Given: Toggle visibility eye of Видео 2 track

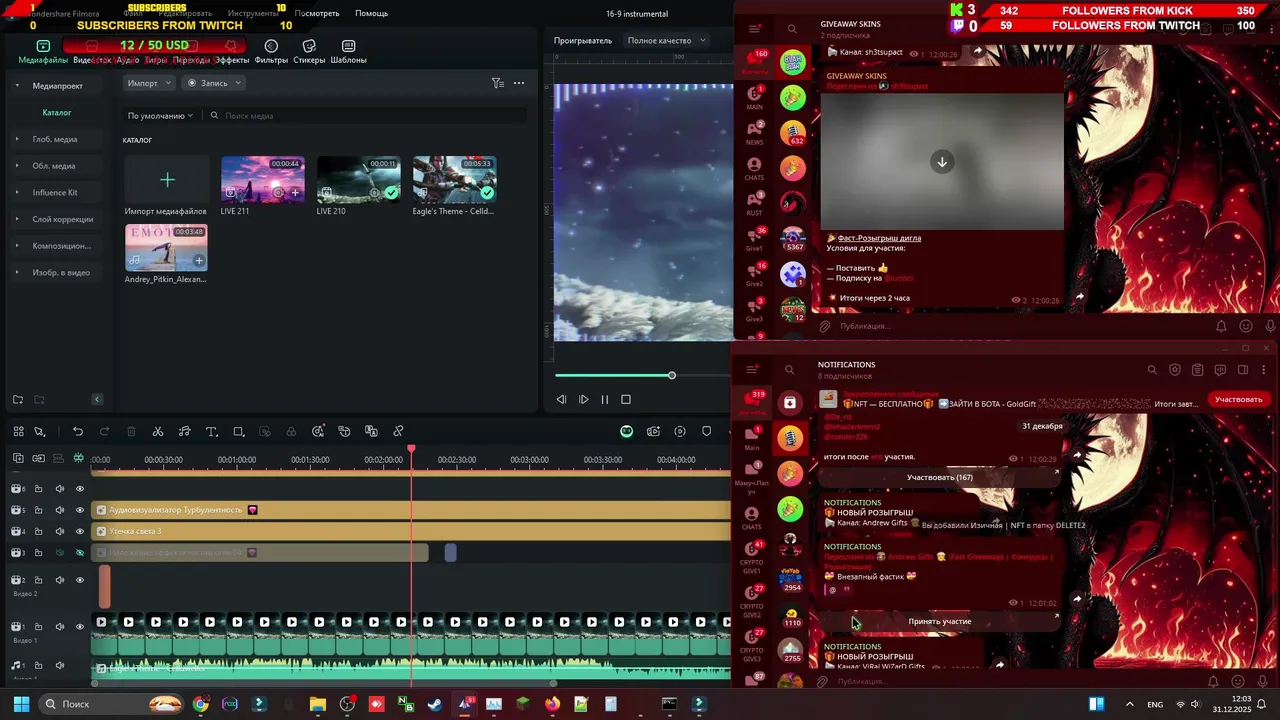Looking at the screenshot, I should 80,580.
